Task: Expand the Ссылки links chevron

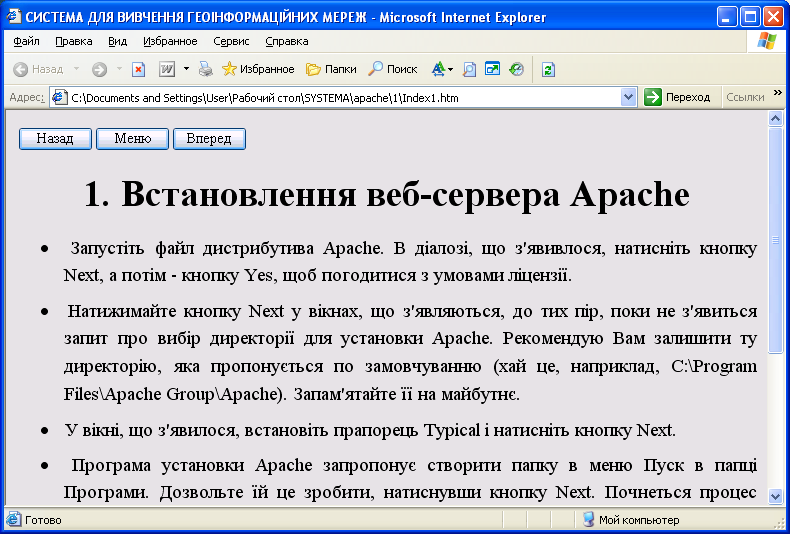Action: pyautogui.click(x=778, y=92)
